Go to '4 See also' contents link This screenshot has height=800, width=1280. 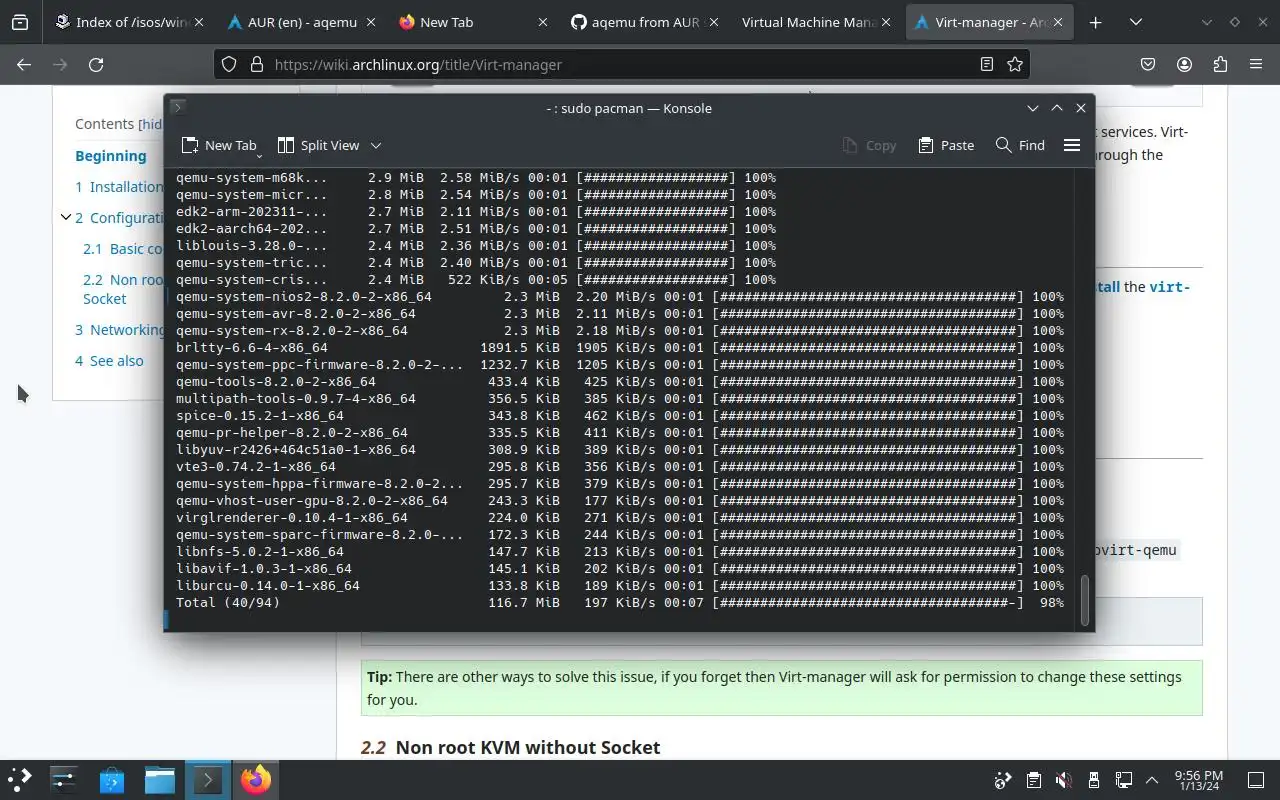109,360
